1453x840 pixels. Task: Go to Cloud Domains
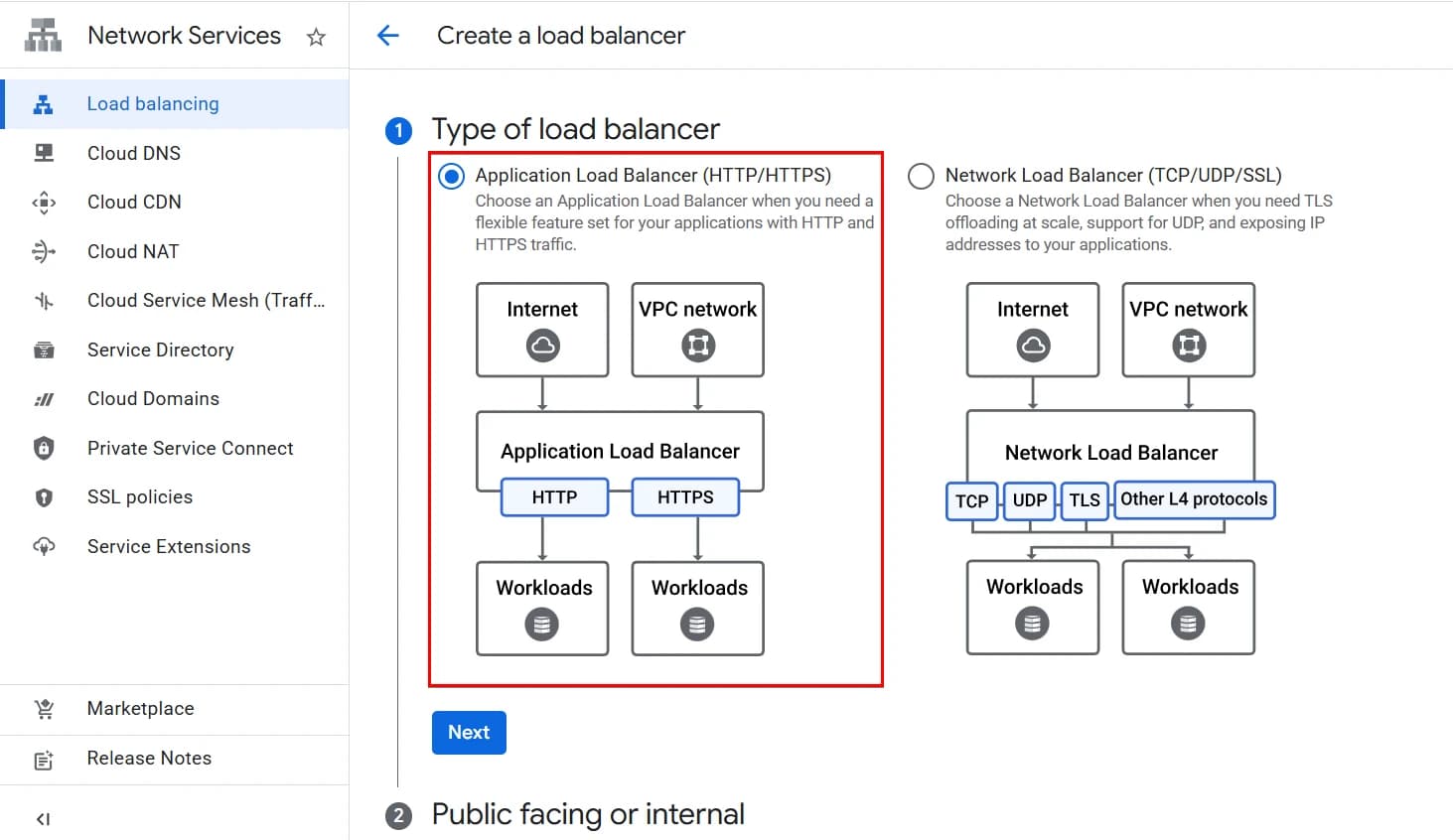tap(153, 398)
